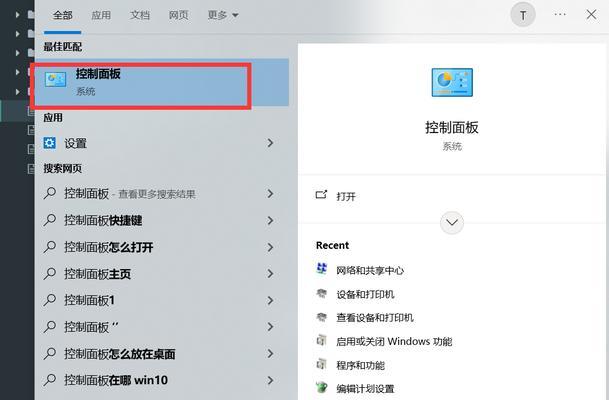Select web search 控制面板 - 查看更多搜索结果
This screenshot has height=400, width=609.
pyautogui.click(x=130, y=193)
